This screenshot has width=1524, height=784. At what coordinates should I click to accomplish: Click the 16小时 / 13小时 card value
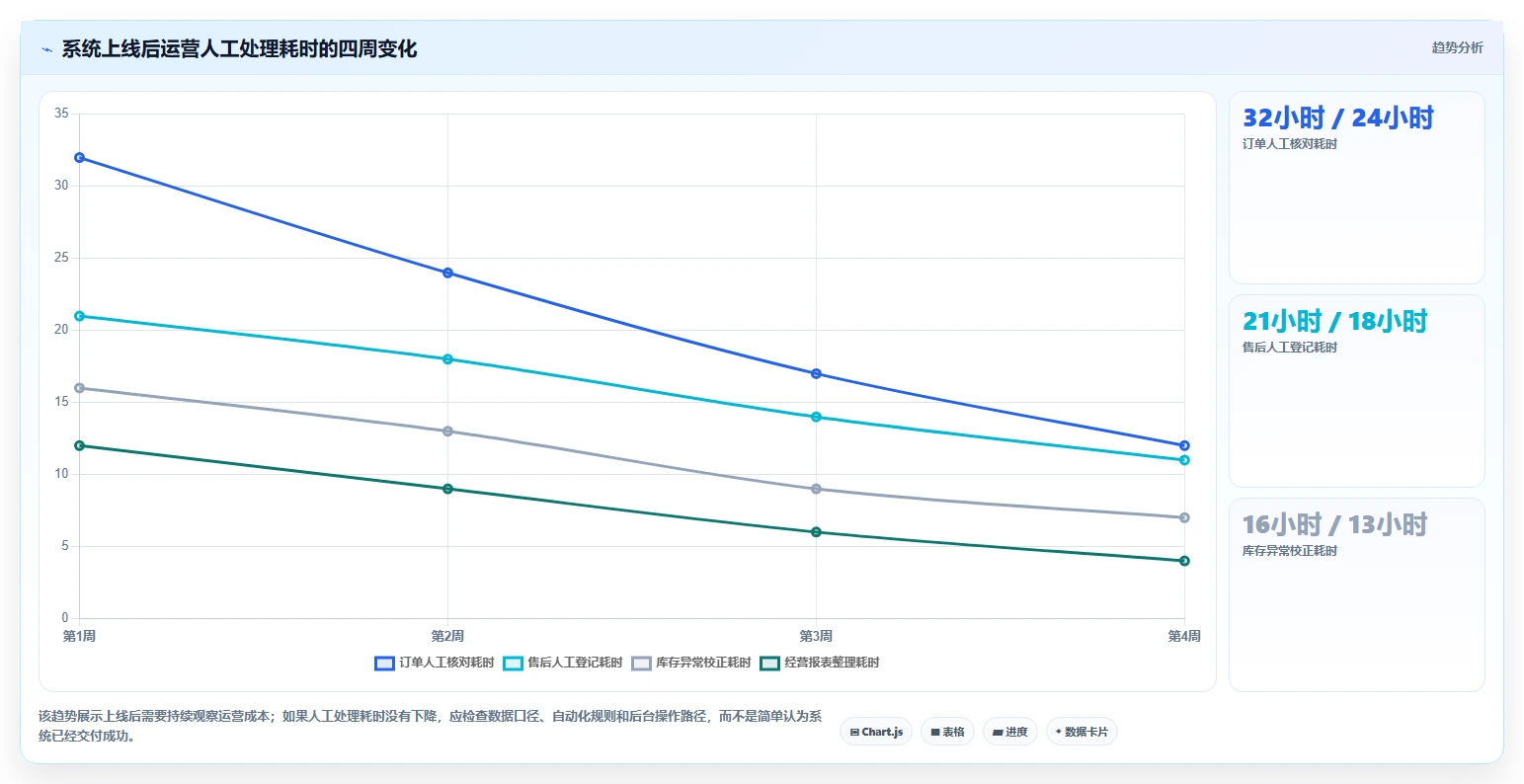point(1334,525)
